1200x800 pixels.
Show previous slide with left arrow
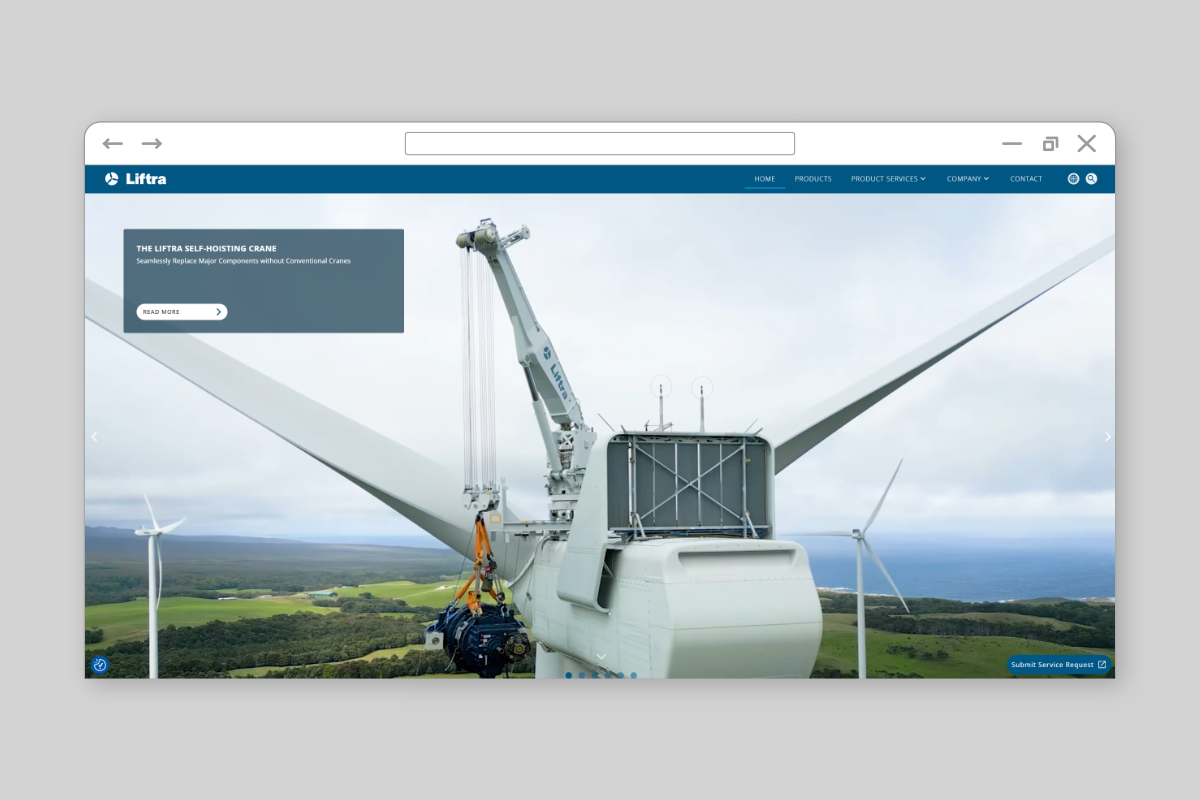(x=95, y=437)
